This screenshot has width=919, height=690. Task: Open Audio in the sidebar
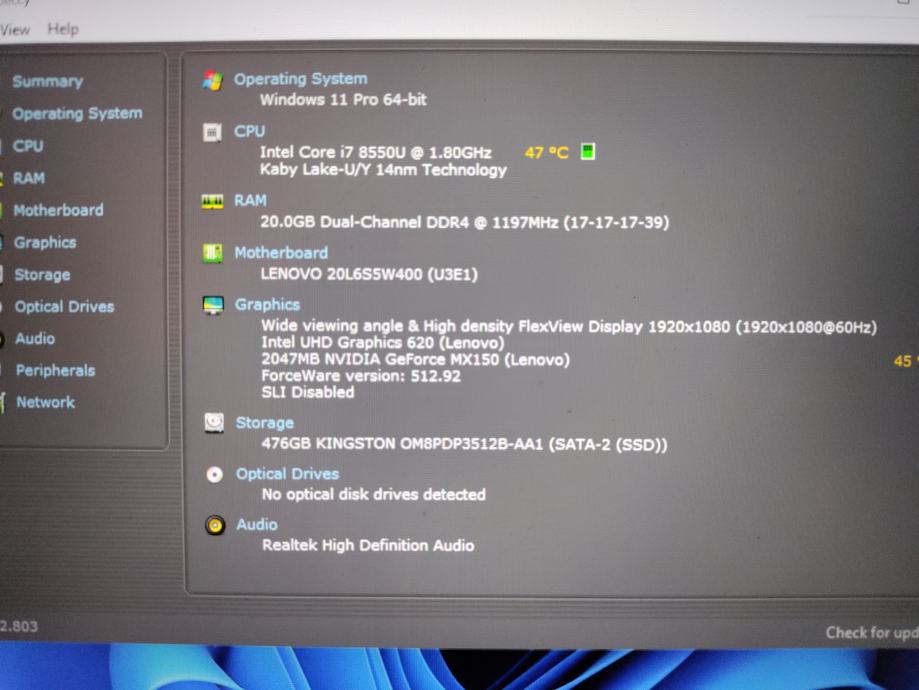tap(35, 338)
